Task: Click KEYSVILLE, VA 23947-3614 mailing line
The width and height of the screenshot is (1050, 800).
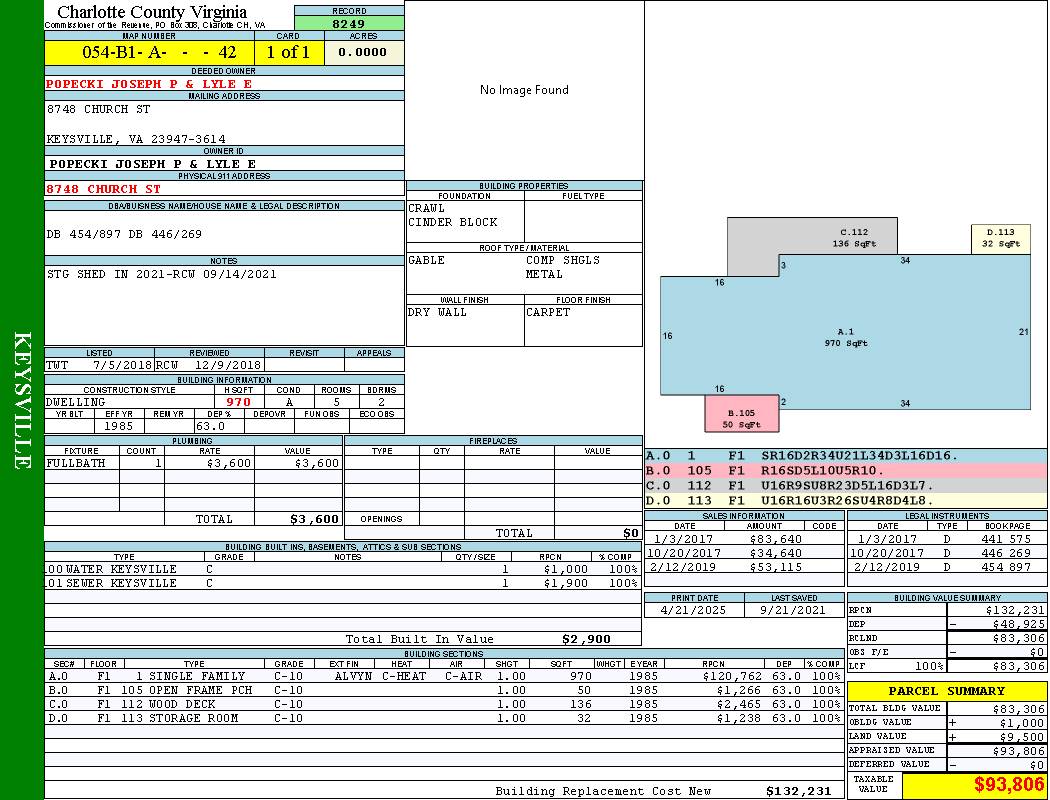Action: coord(136,139)
